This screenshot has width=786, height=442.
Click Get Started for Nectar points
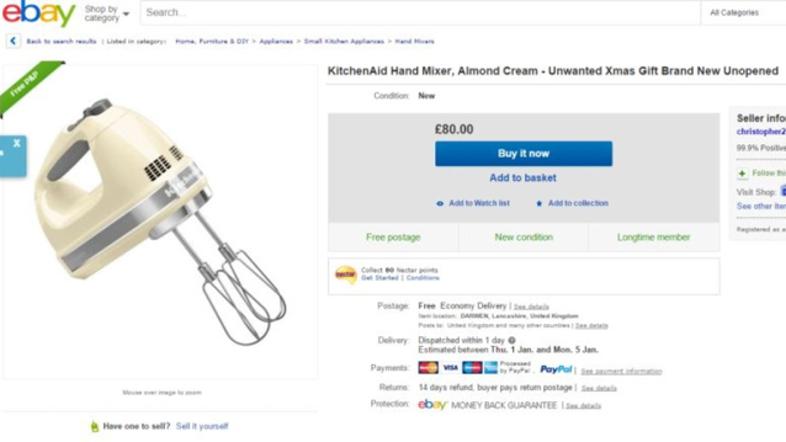(380, 278)
